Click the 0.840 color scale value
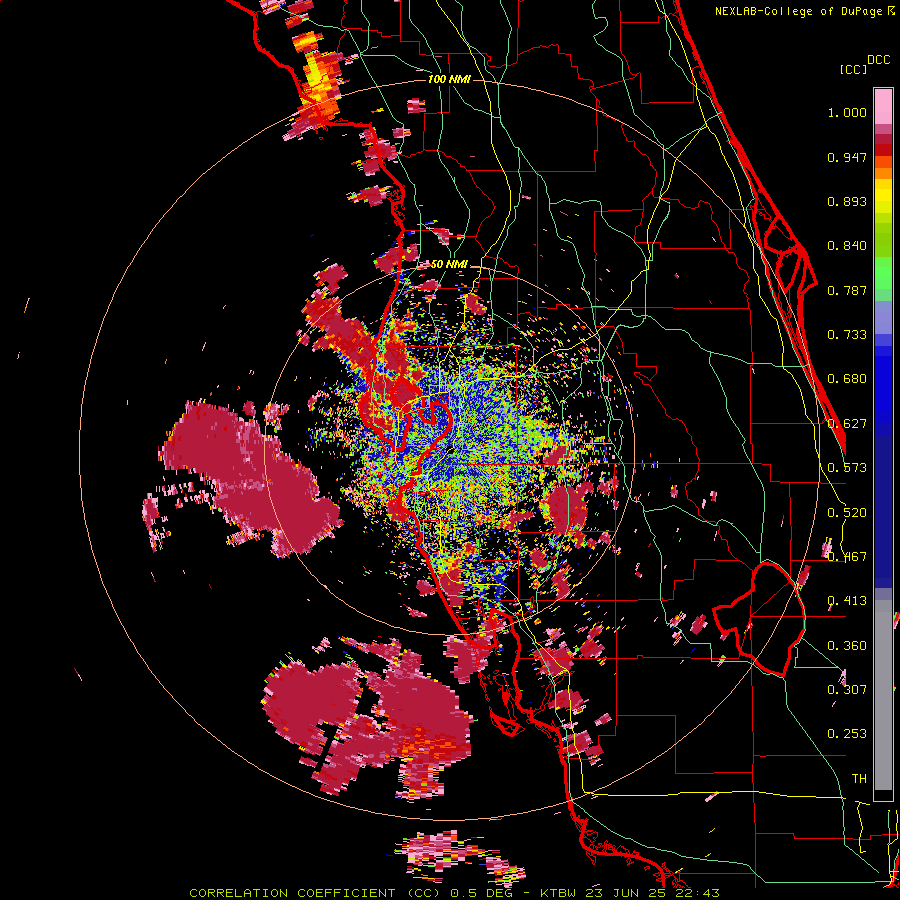 point(847,246)
